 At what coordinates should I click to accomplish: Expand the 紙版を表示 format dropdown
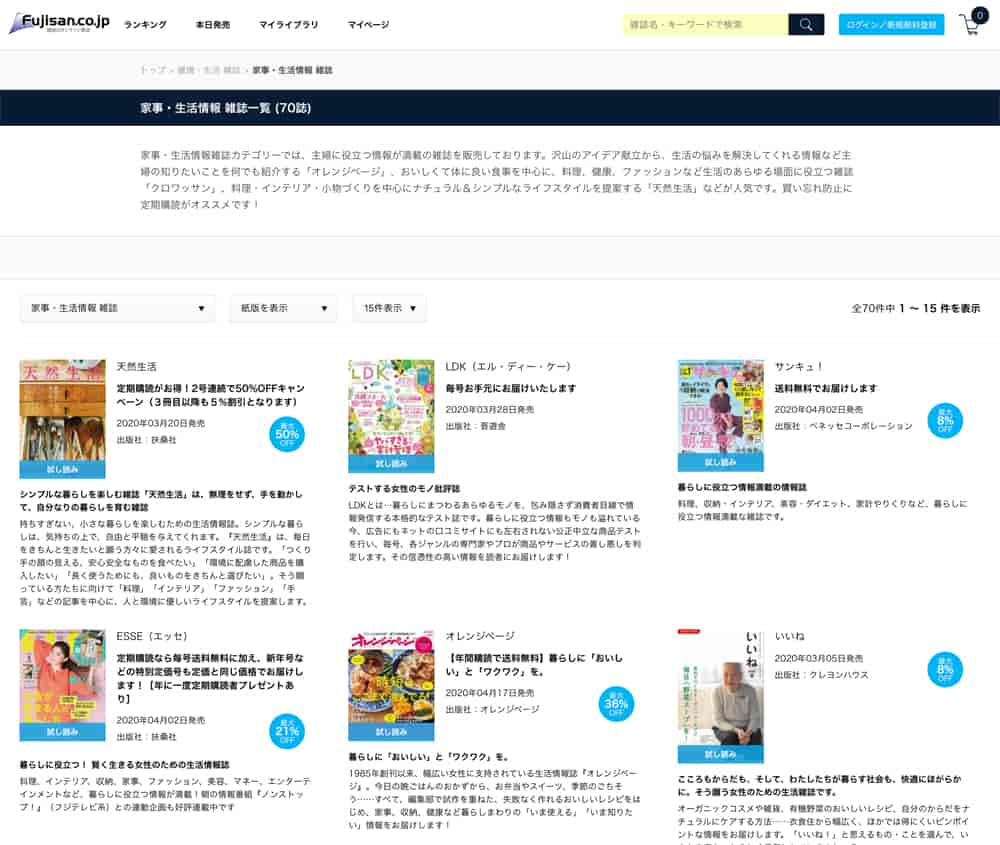[x=283, y=308]
